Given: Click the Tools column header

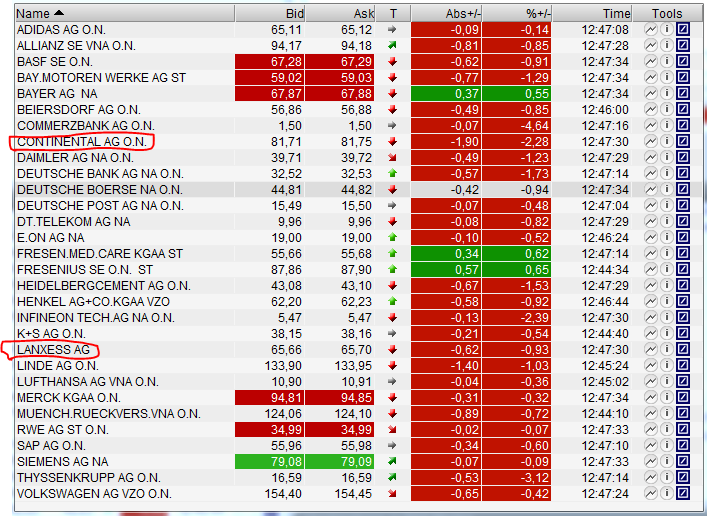Looking at the screenshot, I should click(x=667, y=14).
